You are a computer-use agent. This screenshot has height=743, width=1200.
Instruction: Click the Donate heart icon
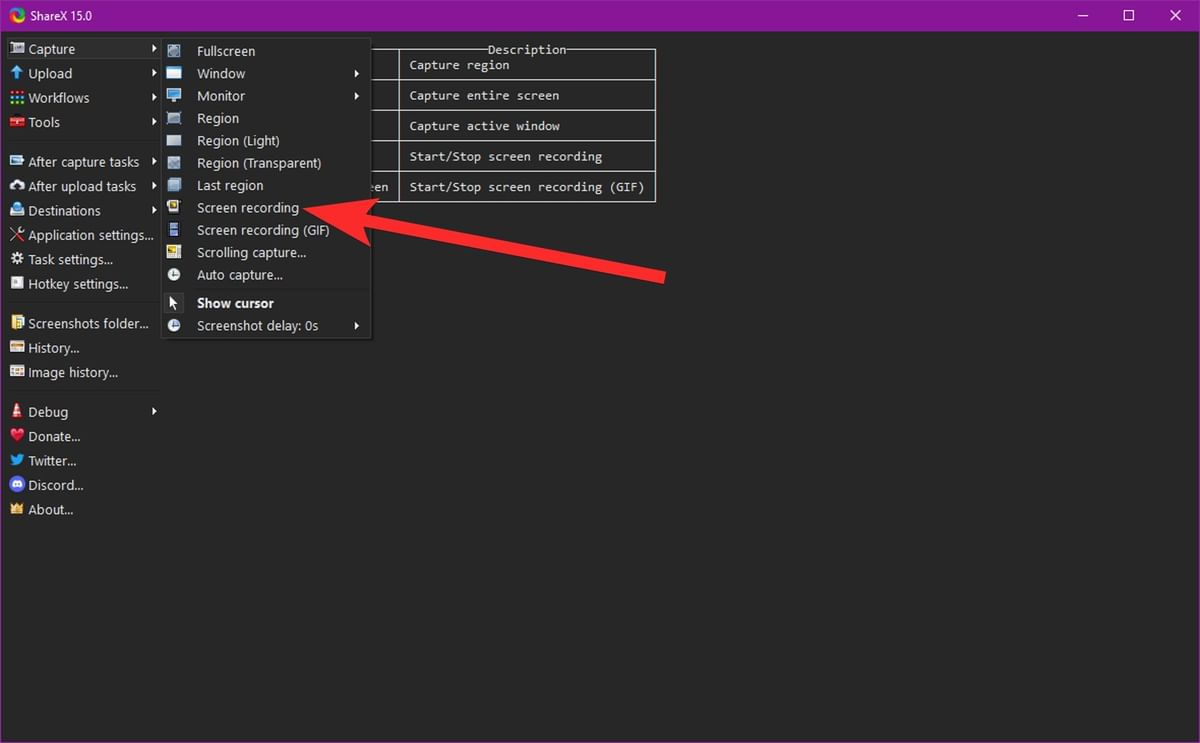point(17,436)
